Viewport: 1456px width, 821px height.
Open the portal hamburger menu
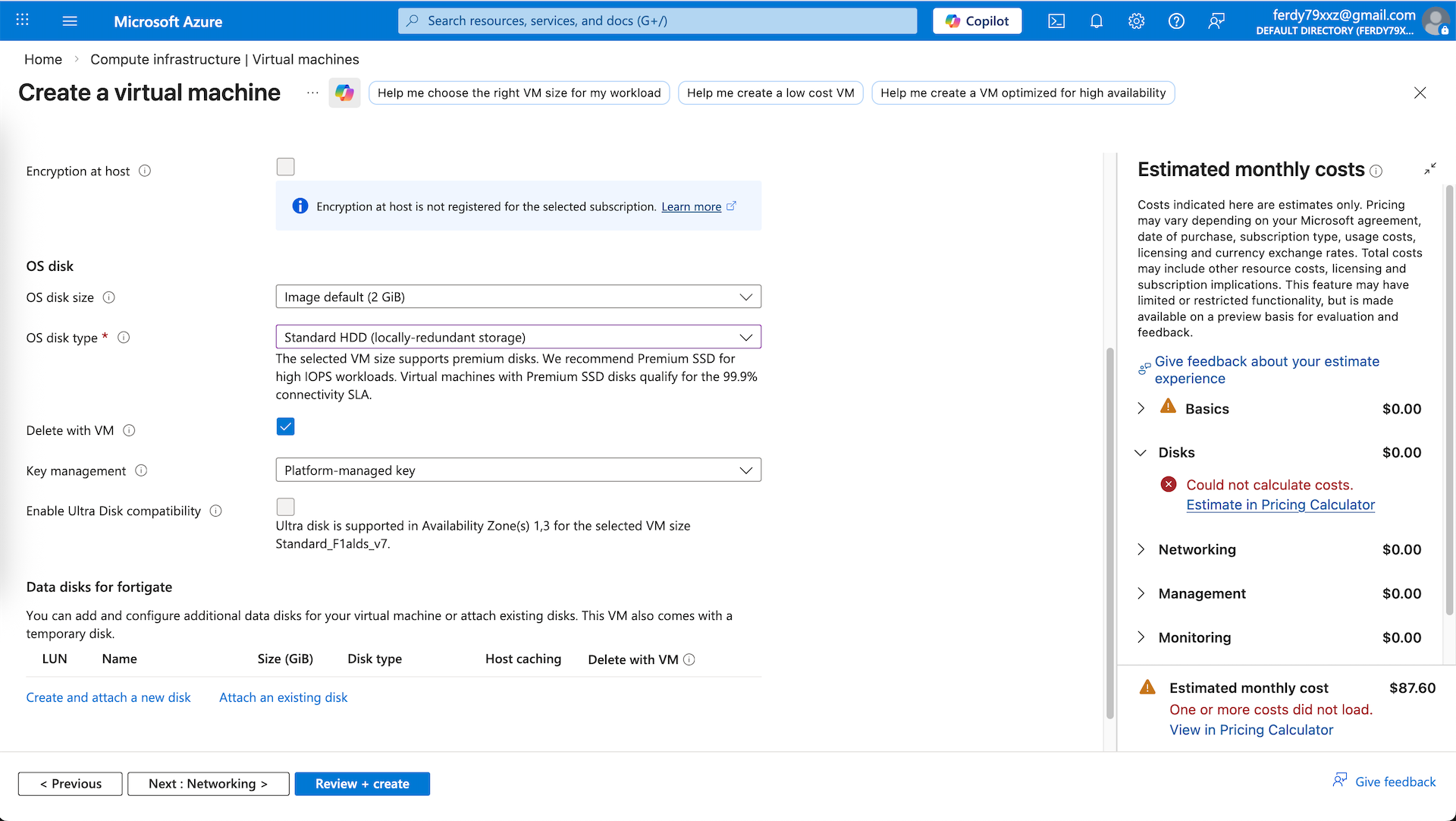pos(70,21)
